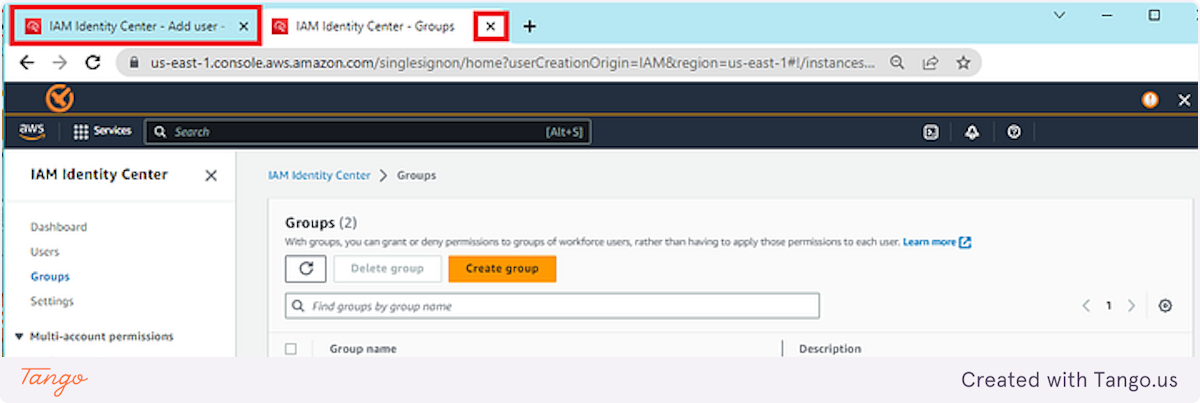Open the groups table preferences gear
This screenshot has height=403, width=1200.
pos(1165,306)
